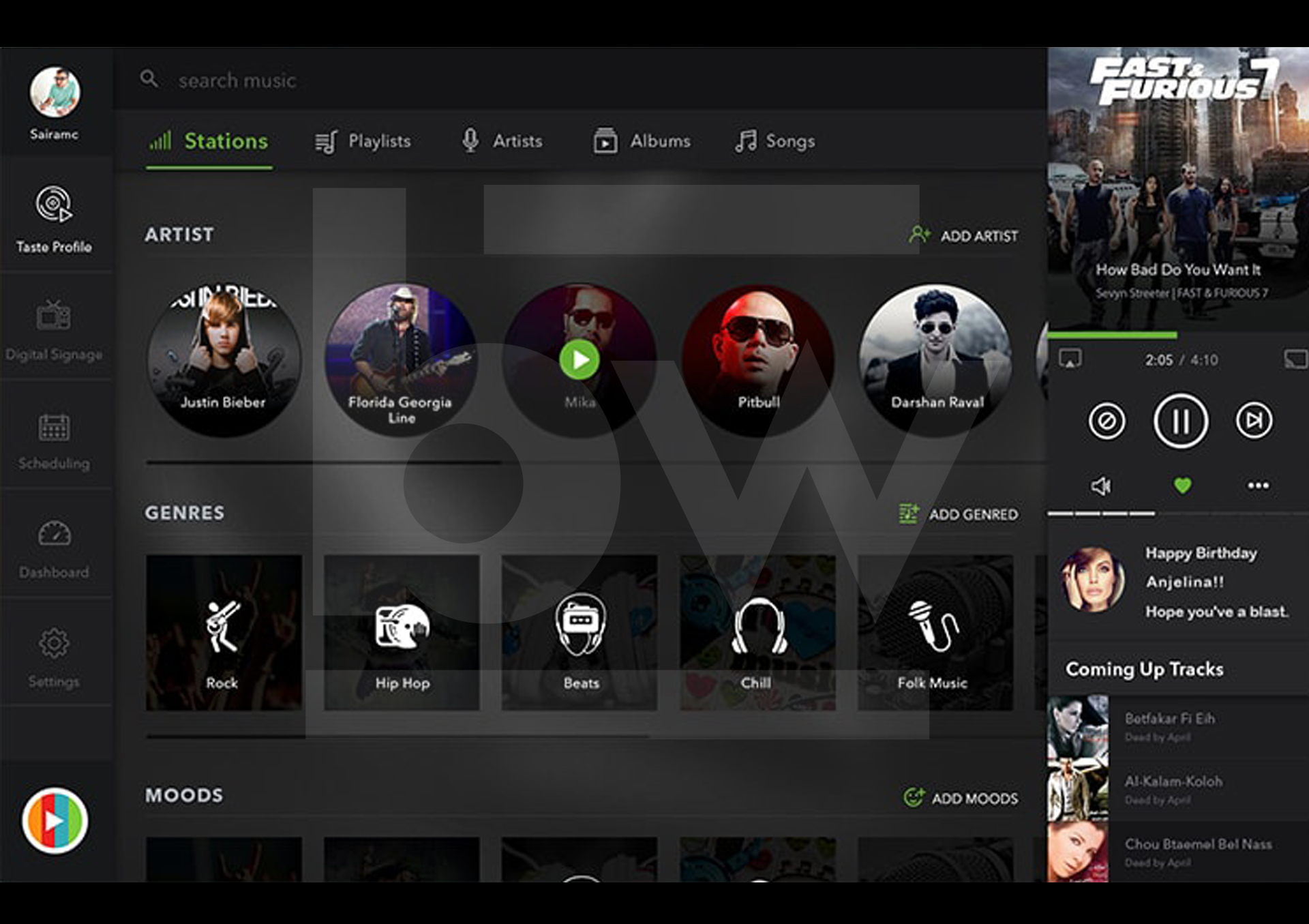Go to the Dashboard gauge icon
Image resolution: width=1309 pixels, height=924 pixels.
(54, 534)
